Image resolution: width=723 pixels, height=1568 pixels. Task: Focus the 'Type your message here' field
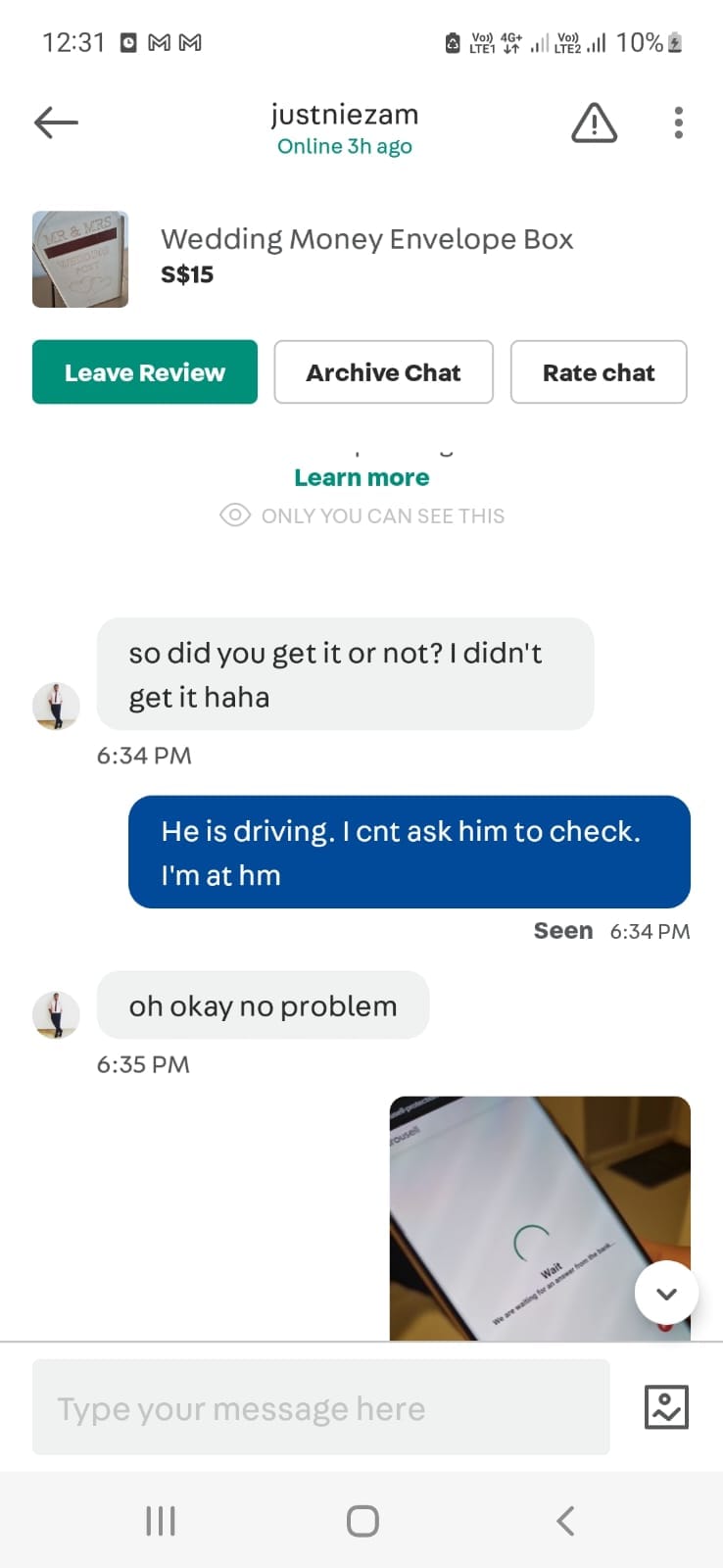point(321,1407)
